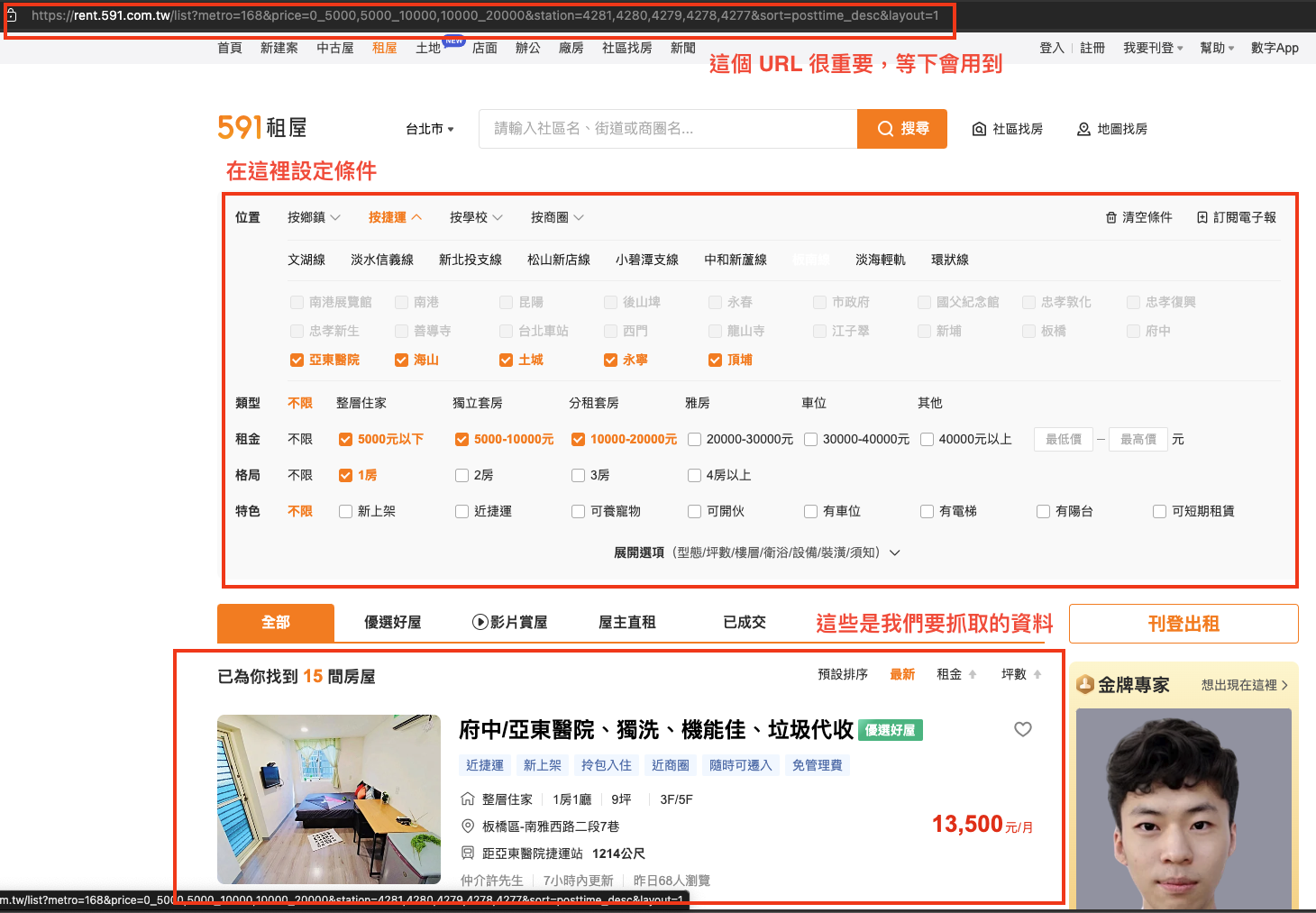
Task: Click the 近捷運 listing tag
Action: (x=485, y=765)
